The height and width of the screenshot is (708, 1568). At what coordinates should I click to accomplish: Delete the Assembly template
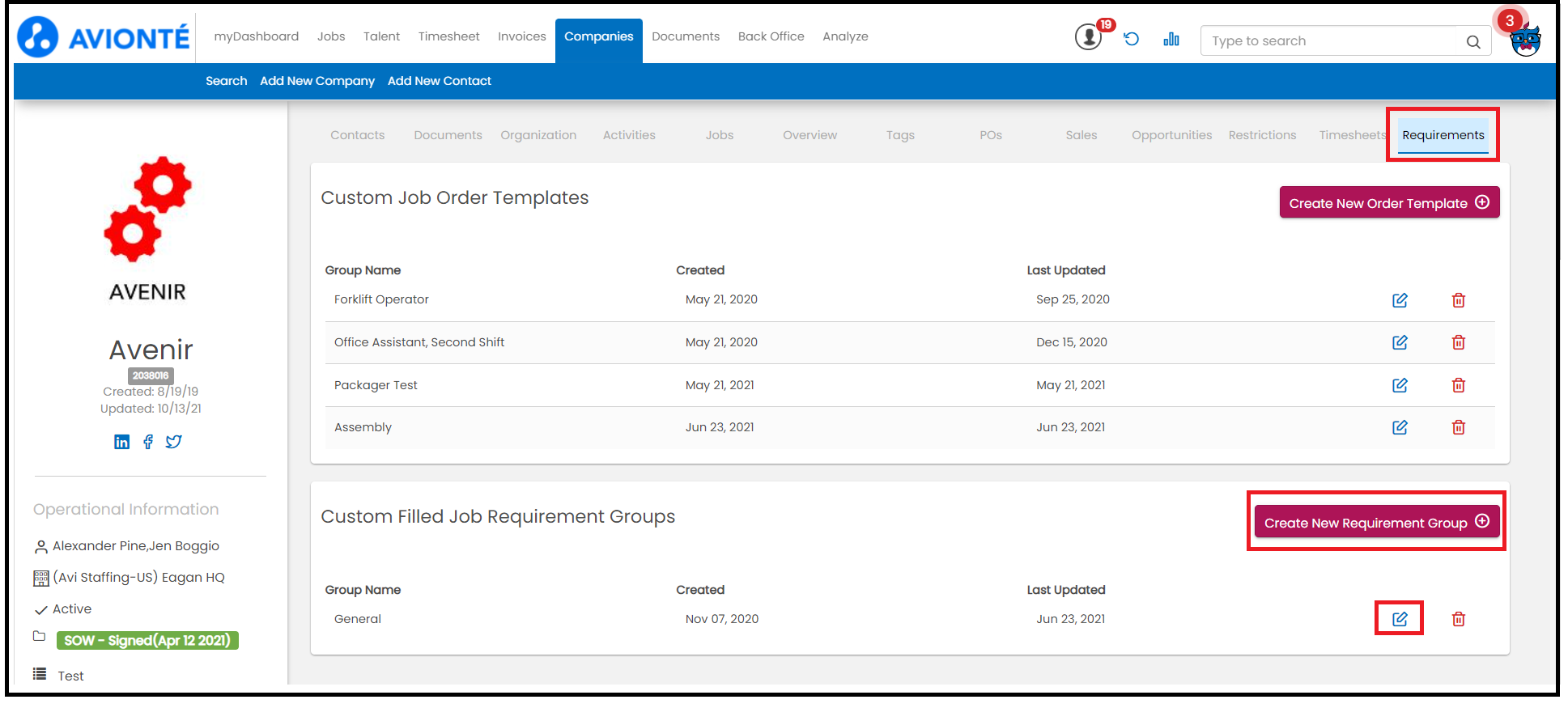pos(1459,427)
